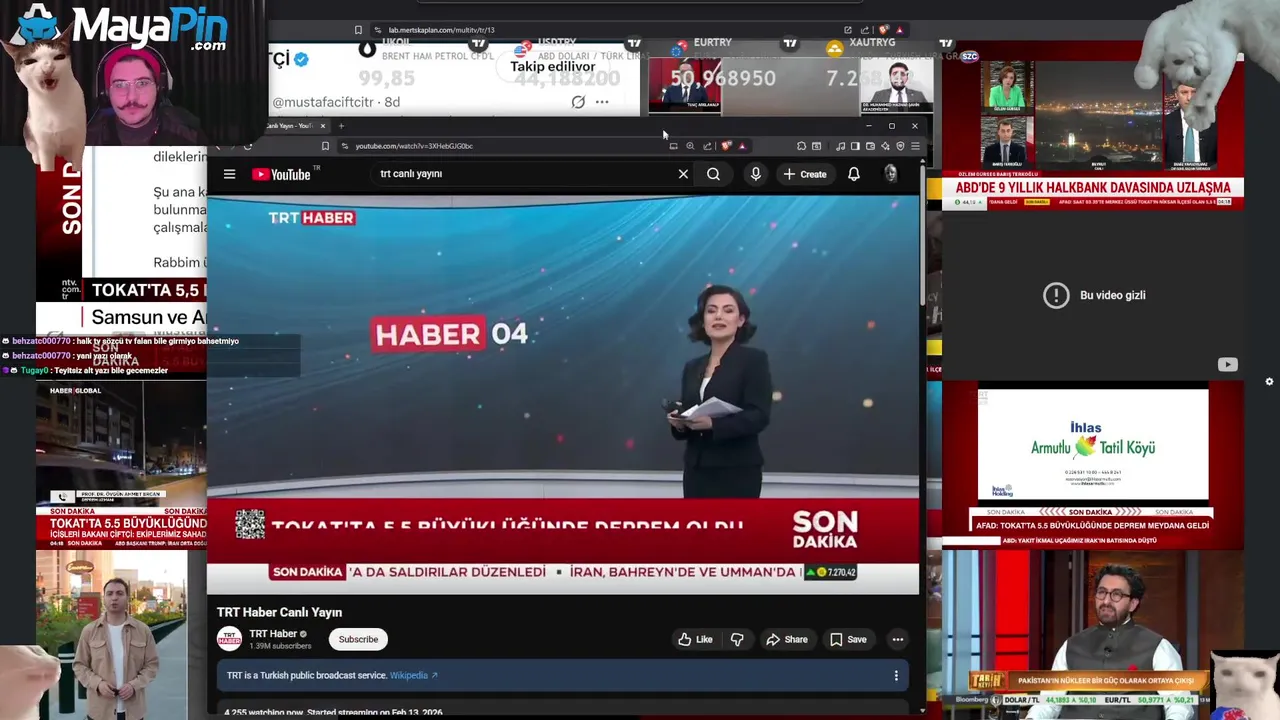Like the TRT Haber live stream

pos(695,640)
